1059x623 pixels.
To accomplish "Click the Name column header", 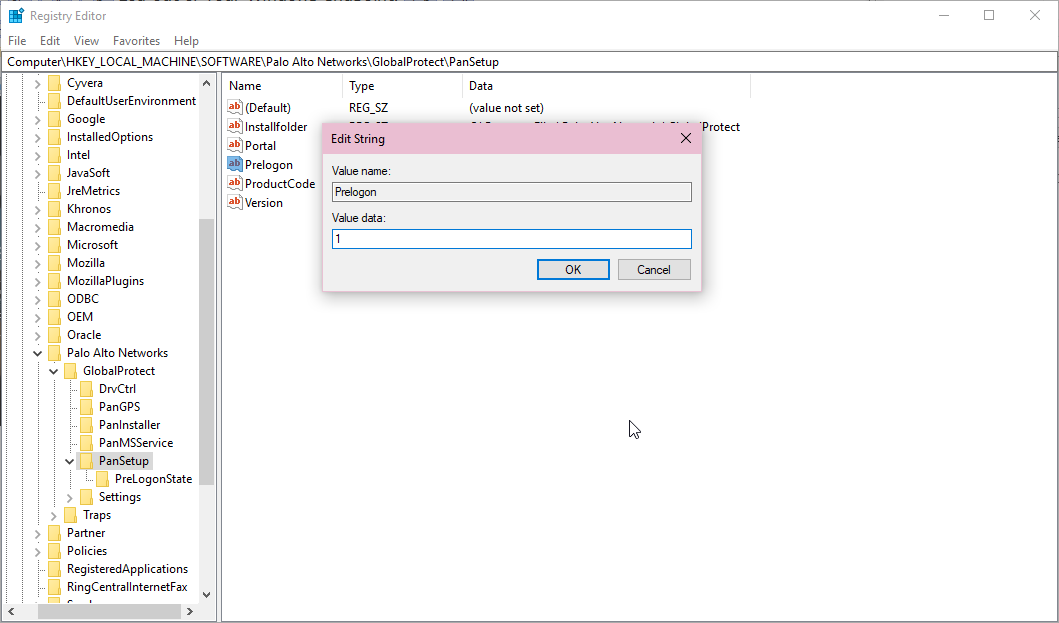I will [283, 86].
